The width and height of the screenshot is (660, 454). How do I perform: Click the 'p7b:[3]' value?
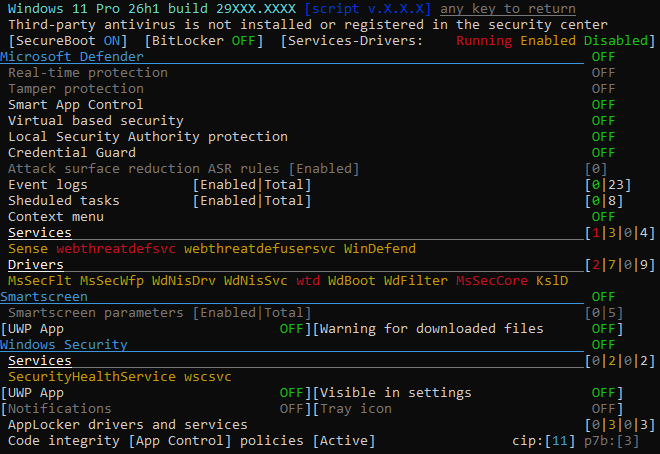click(612, 441)
